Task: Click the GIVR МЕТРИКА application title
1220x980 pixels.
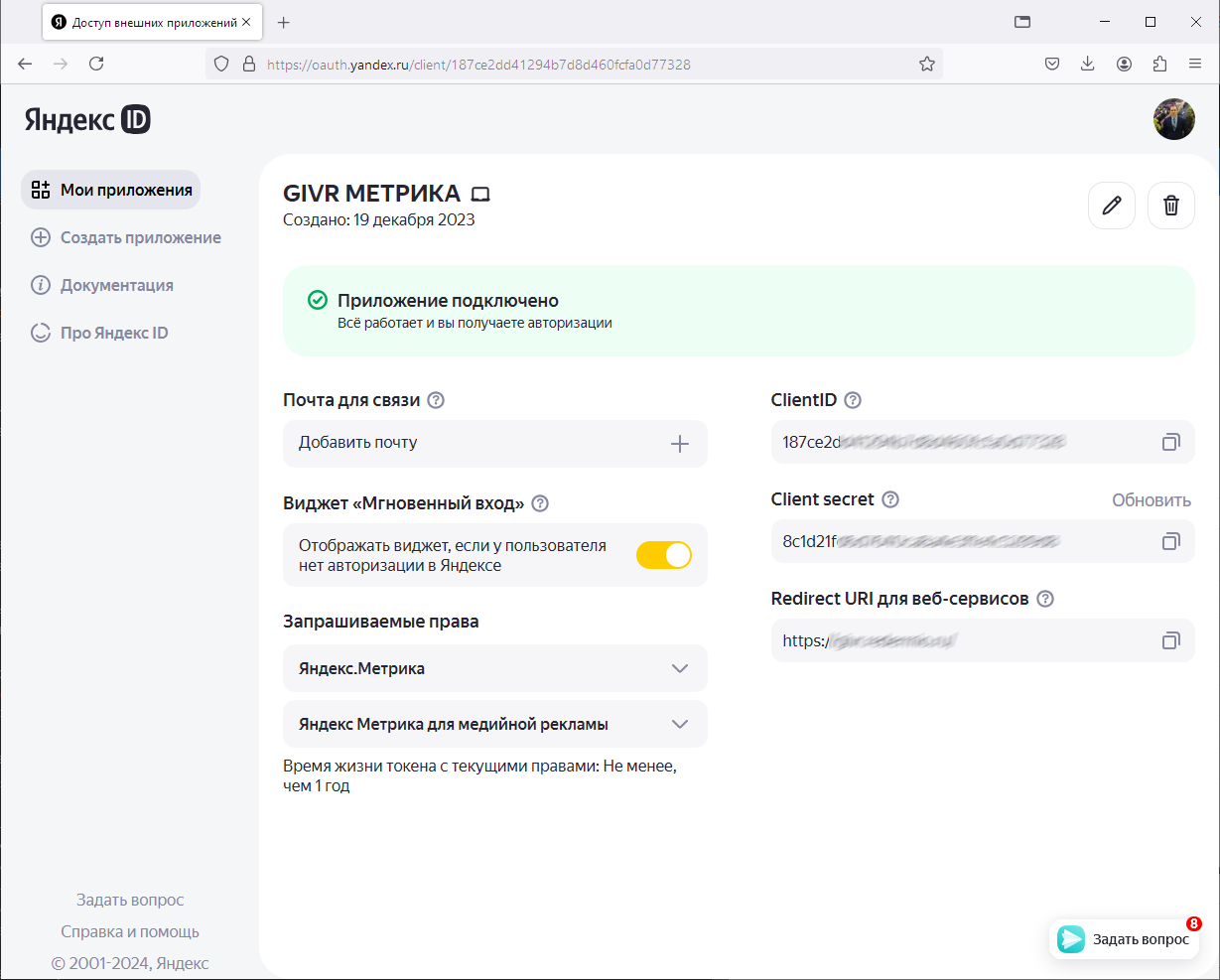Action: click(x=372, y=194)
